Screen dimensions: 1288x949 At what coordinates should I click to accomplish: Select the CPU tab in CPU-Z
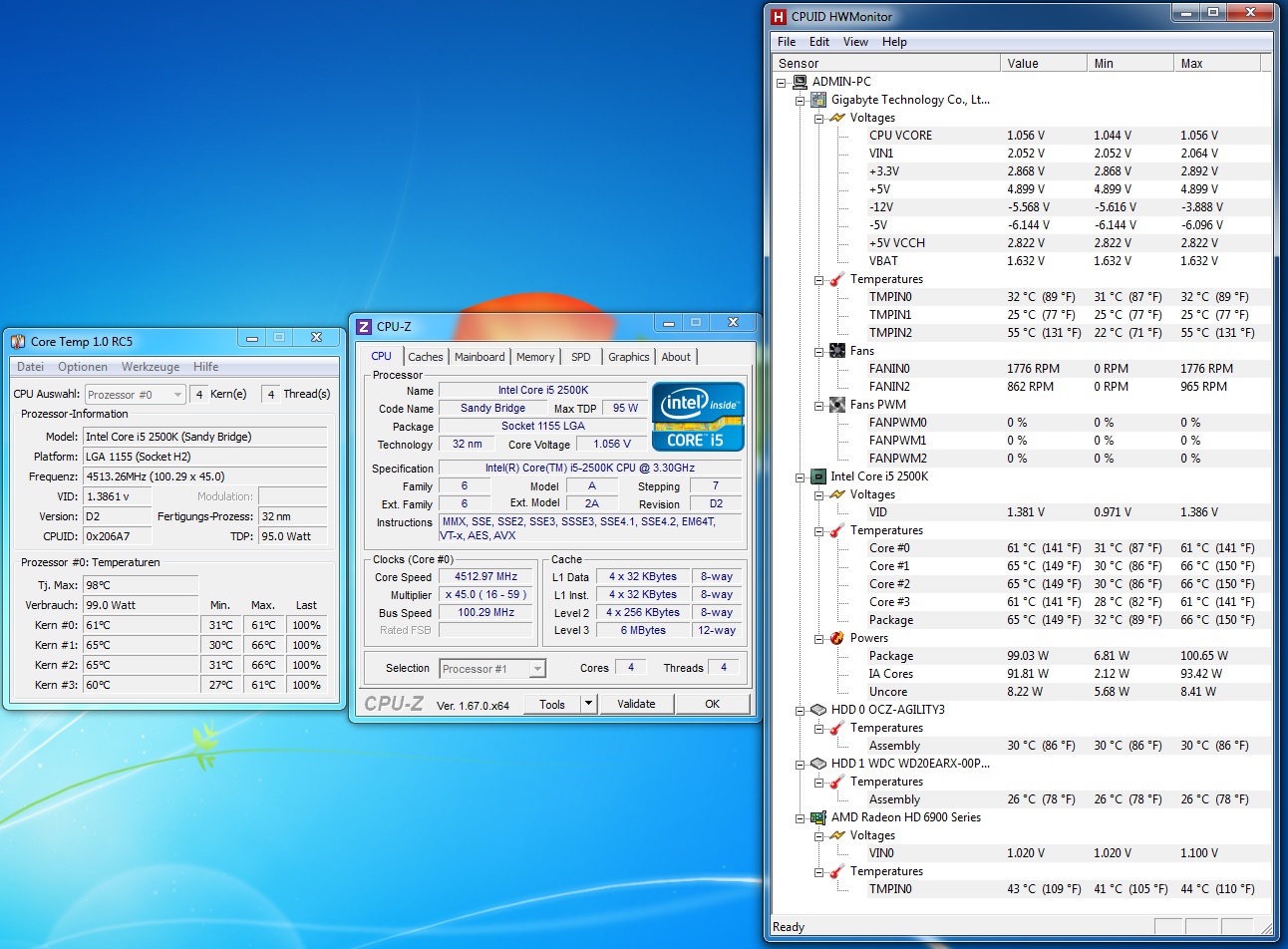click(x=382, y=356)
